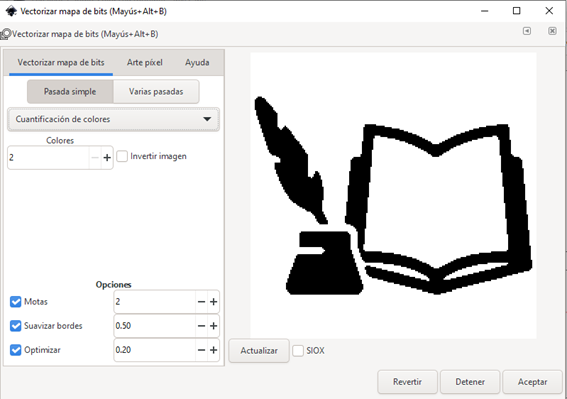This screenshot has height=399, width=567.
Task: Open Cuantificación de colores dropdown
Action: tap(113, 119)
